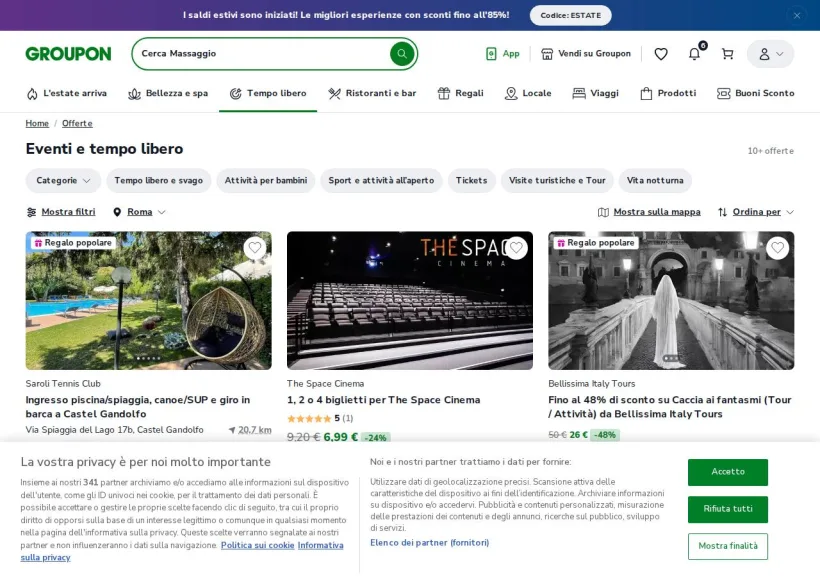Select Prodotti category
820x577 pixels.
click(668, 93)
